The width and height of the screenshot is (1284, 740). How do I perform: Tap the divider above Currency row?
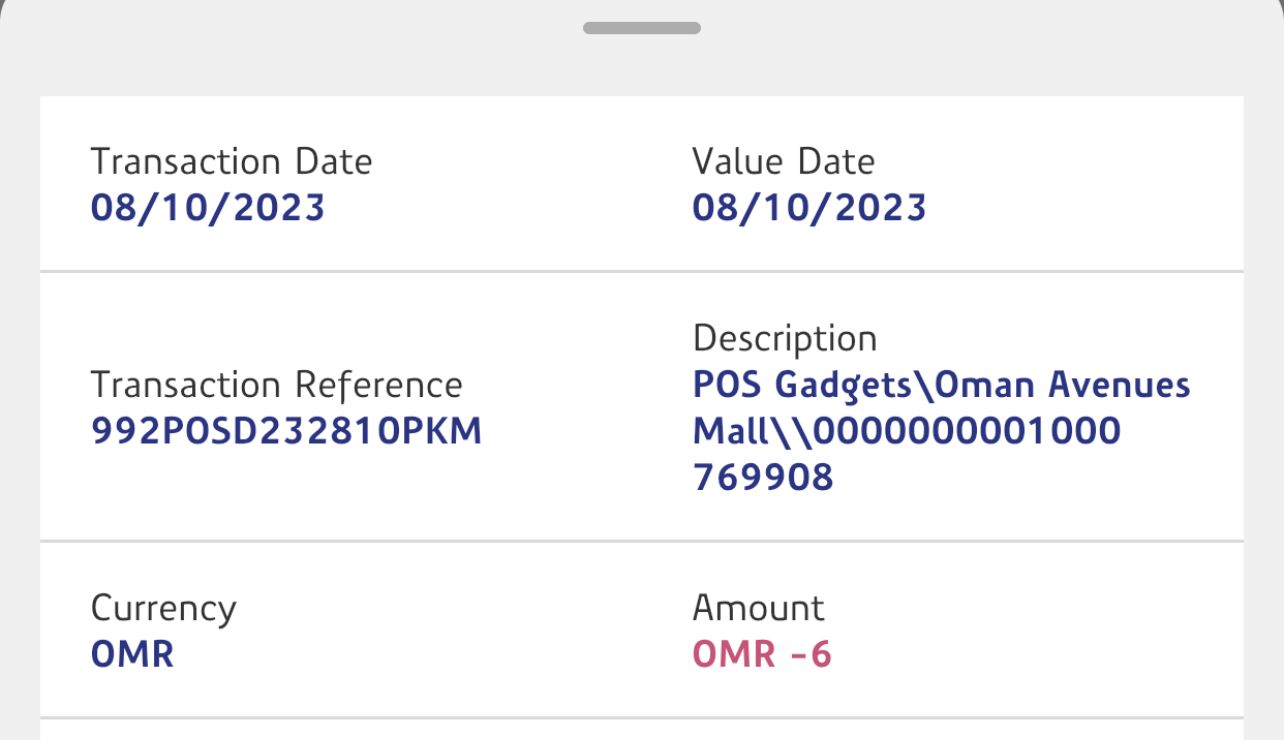(x=641, y=542)
